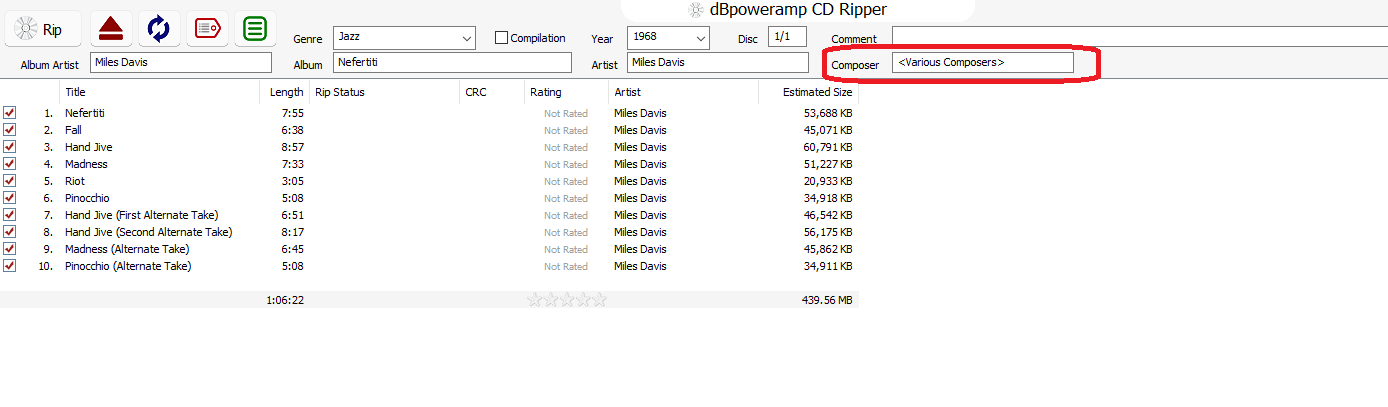The image size is (1388, 407).
Task: Open the Year dropdown
Action: point(701,38)
